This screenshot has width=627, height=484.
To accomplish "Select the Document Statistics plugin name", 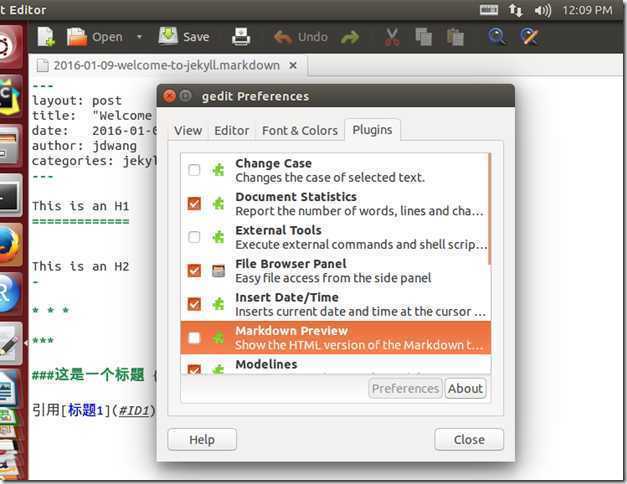I will coord(296,197).
